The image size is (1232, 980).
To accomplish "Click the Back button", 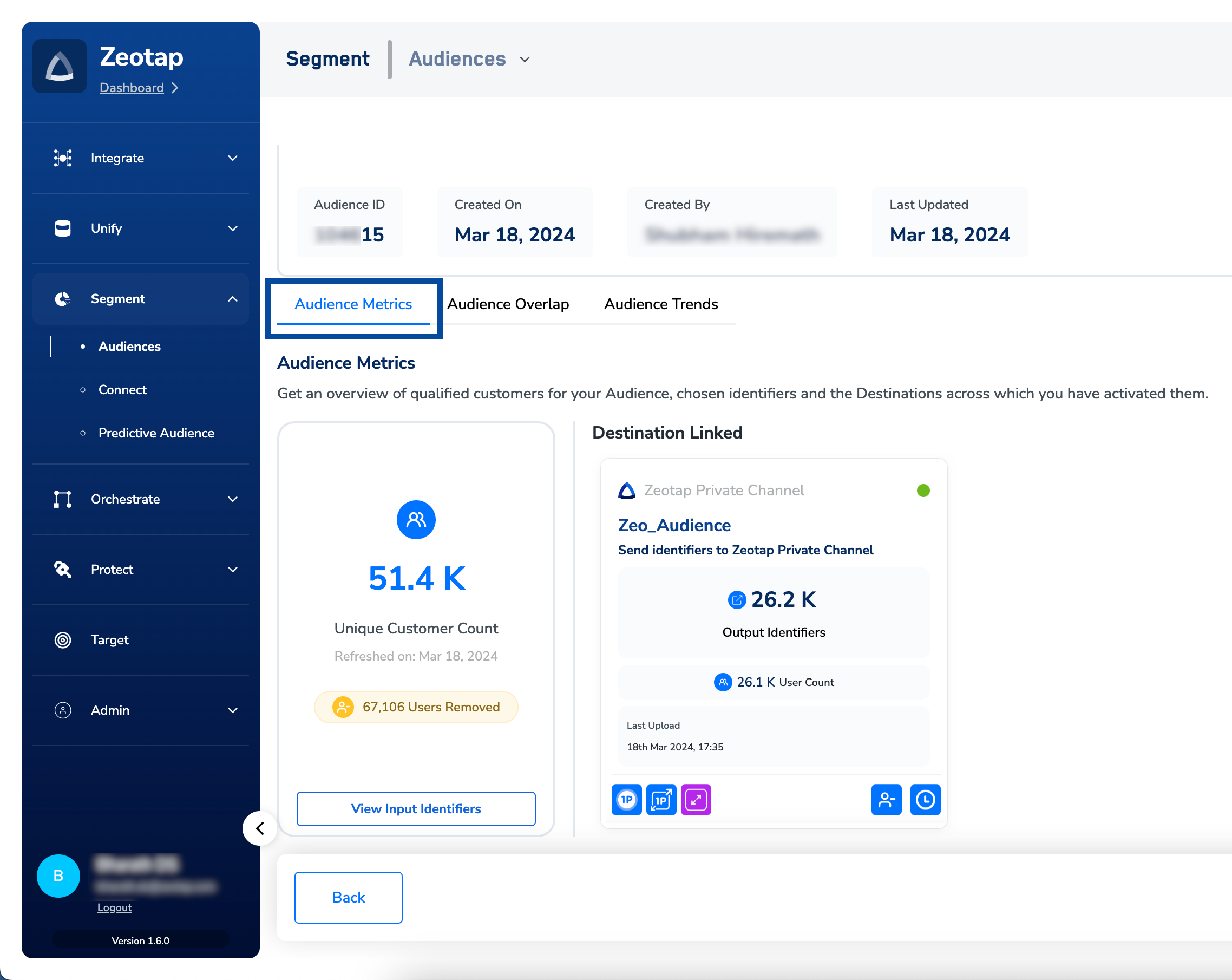I will point(348,897).
